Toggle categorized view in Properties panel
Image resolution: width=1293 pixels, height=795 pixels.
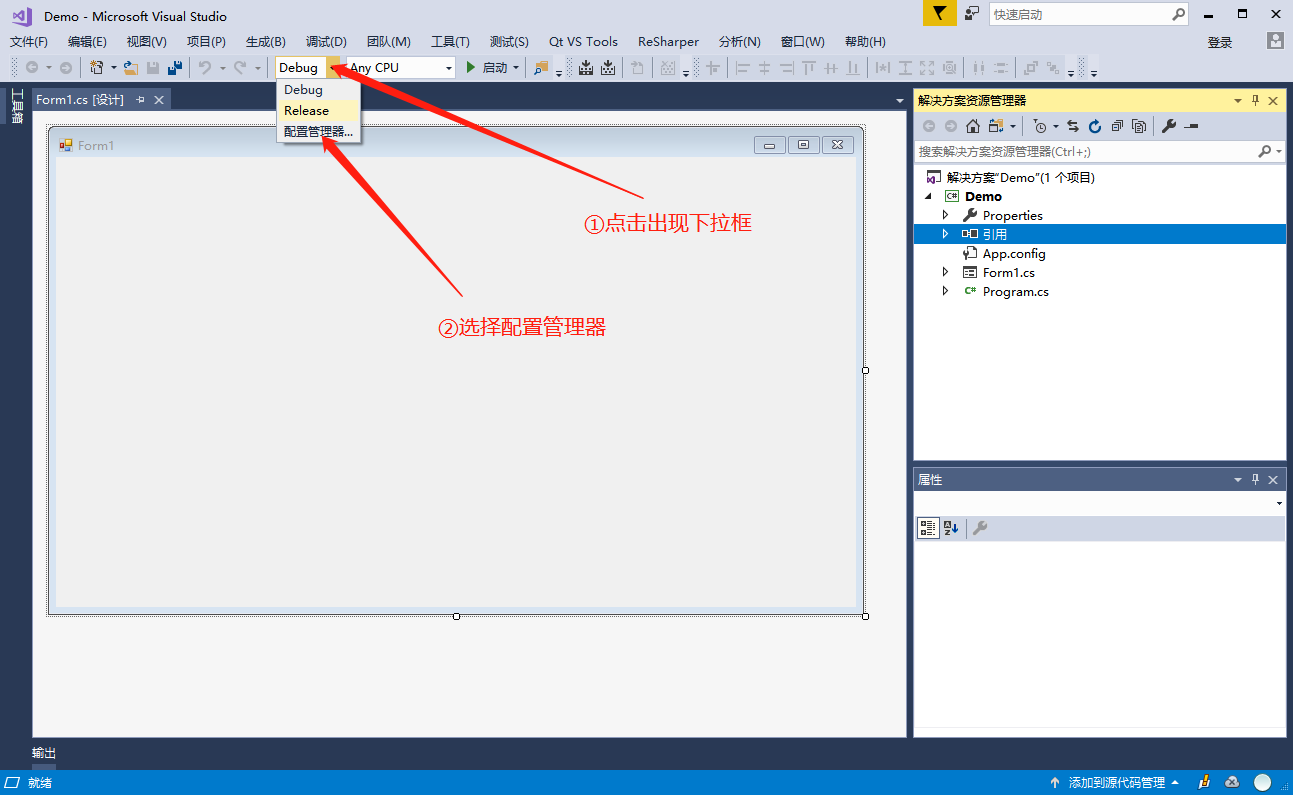point(928,528)
